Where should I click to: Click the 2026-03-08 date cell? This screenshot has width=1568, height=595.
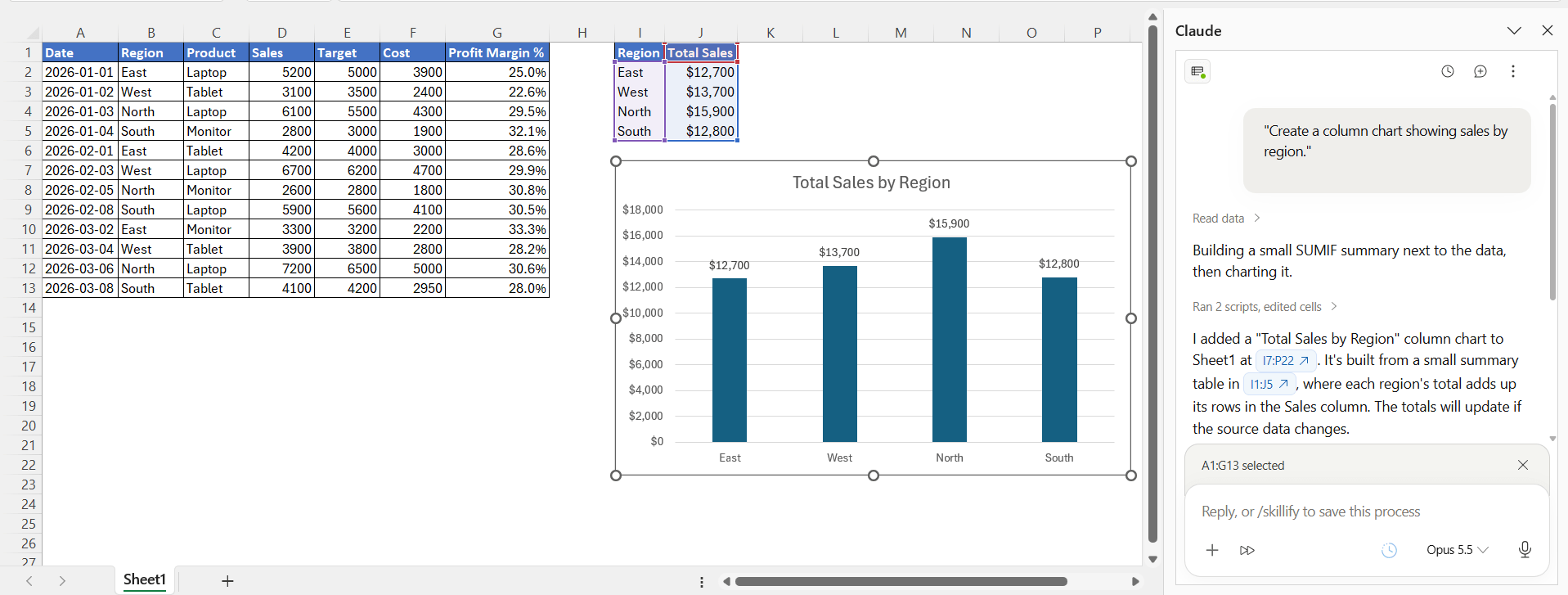(80, 288)
